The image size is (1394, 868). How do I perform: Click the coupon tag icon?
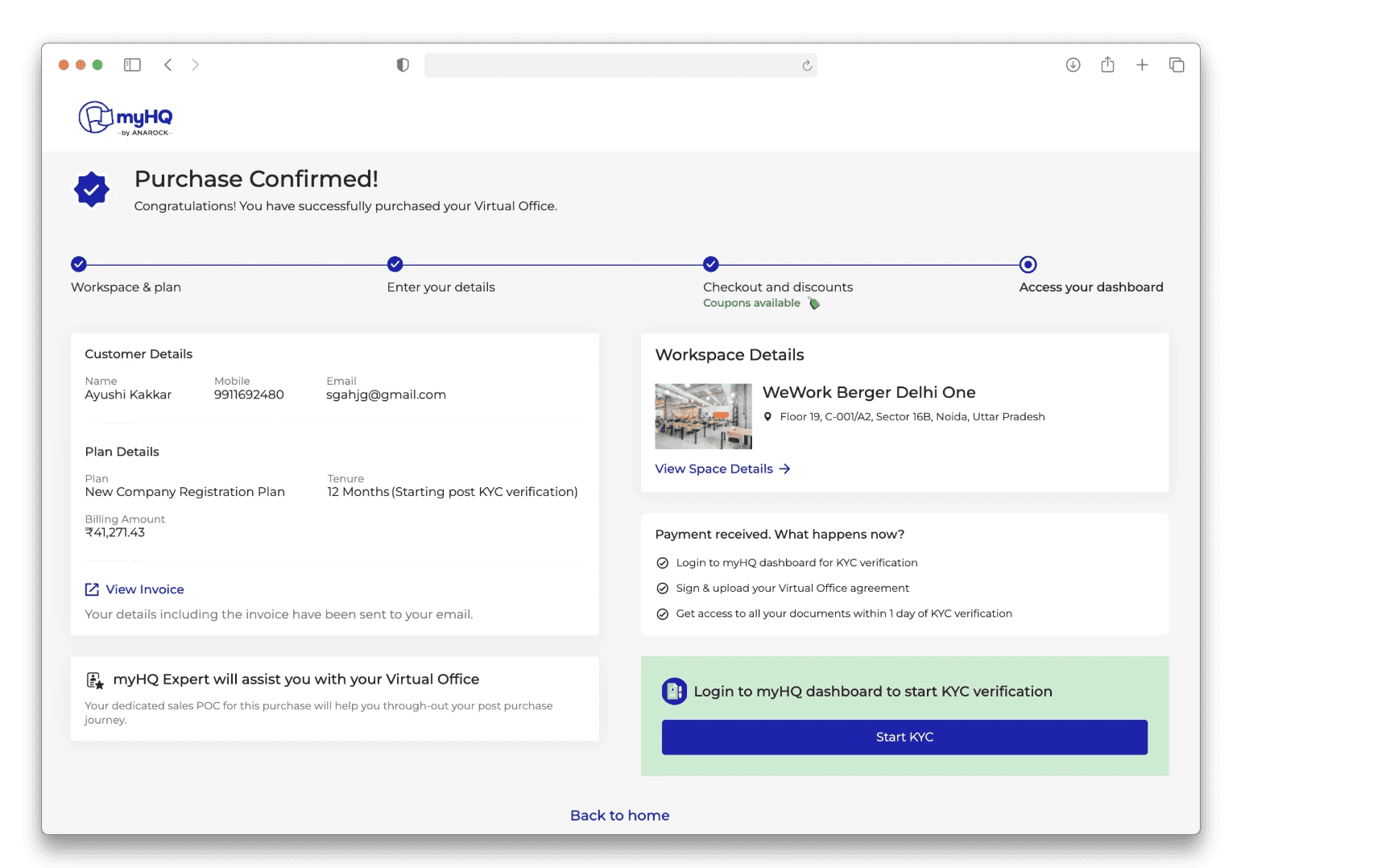(x=814, y=304)
